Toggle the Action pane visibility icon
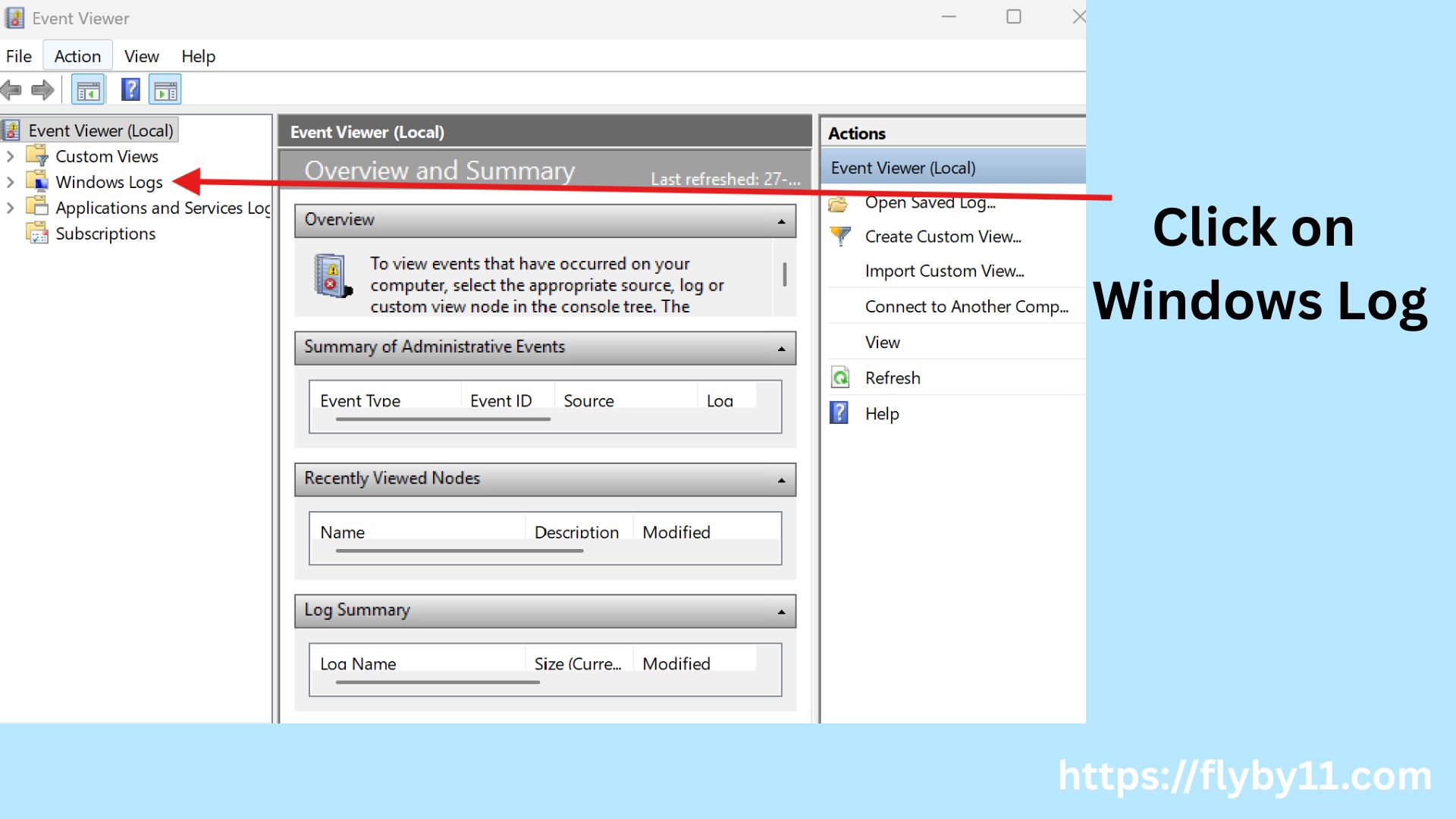 click(165, 89)
